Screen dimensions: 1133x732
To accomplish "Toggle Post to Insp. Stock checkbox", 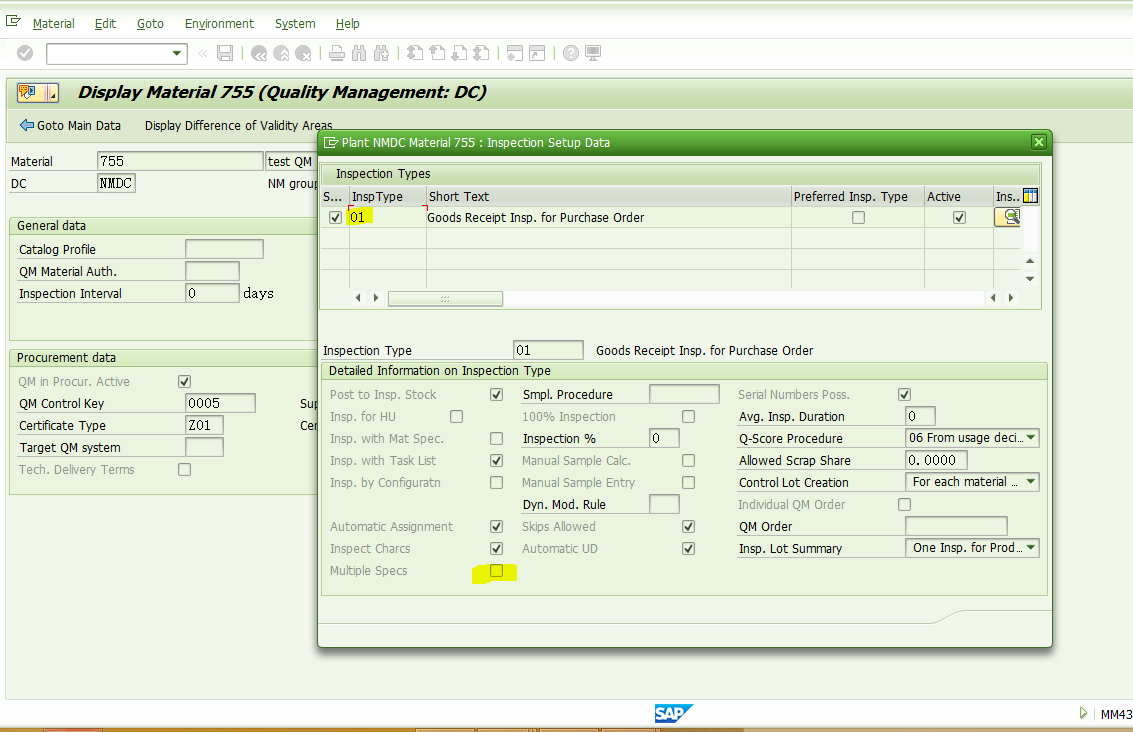I will (x=496, y=395).
